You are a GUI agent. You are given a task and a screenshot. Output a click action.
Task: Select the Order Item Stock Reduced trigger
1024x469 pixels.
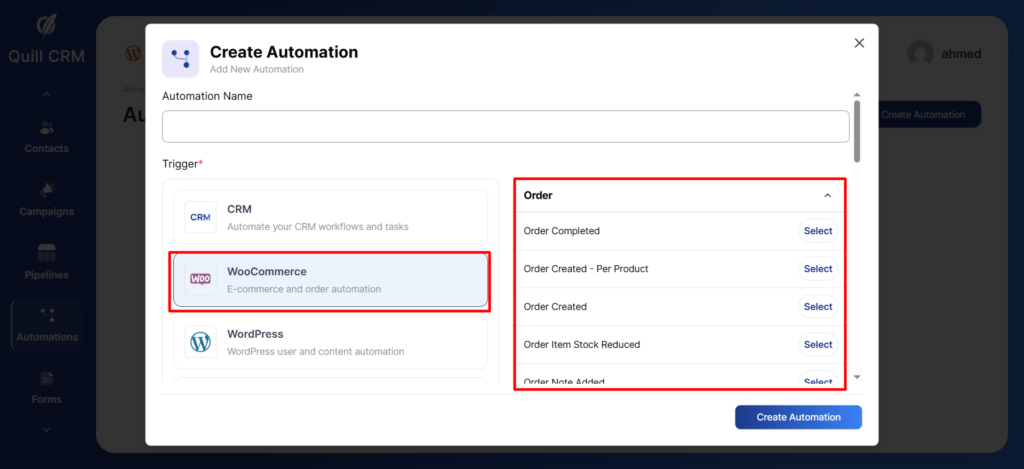click(817, 345)
